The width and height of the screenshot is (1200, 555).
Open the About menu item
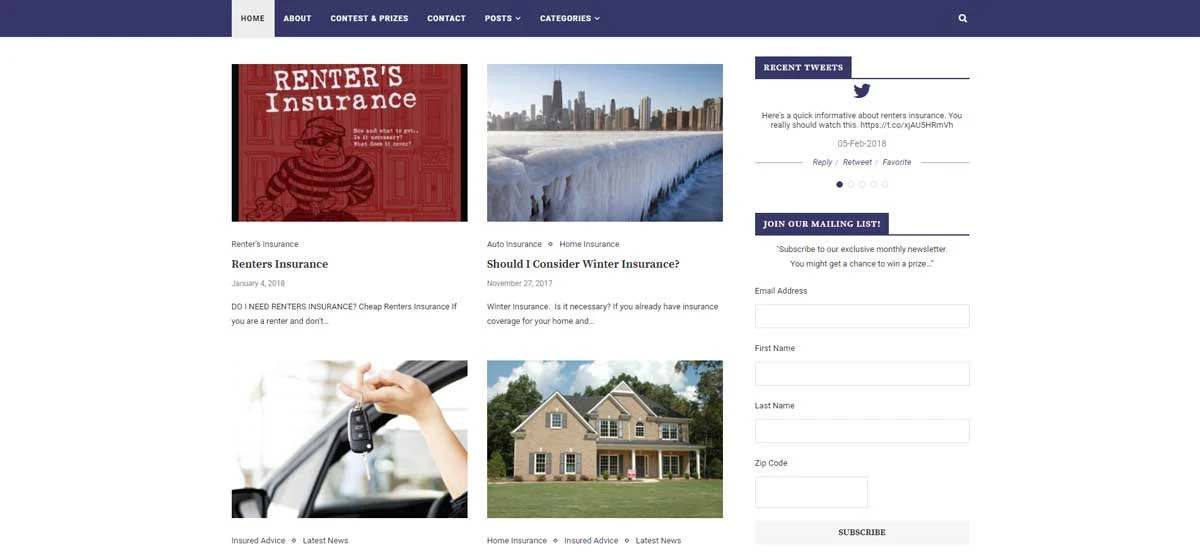click(297, 18)
